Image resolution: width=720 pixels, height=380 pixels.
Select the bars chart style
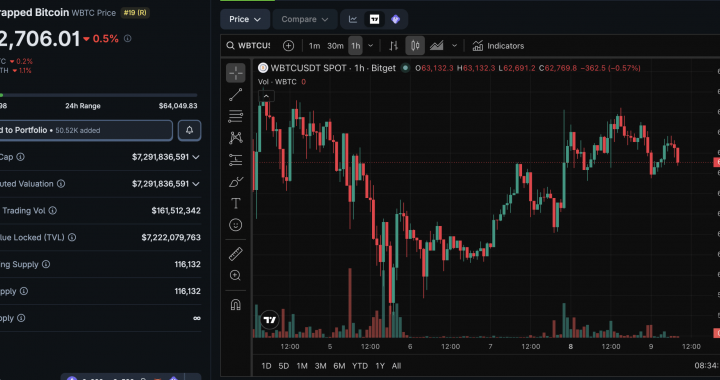(394, 46)
